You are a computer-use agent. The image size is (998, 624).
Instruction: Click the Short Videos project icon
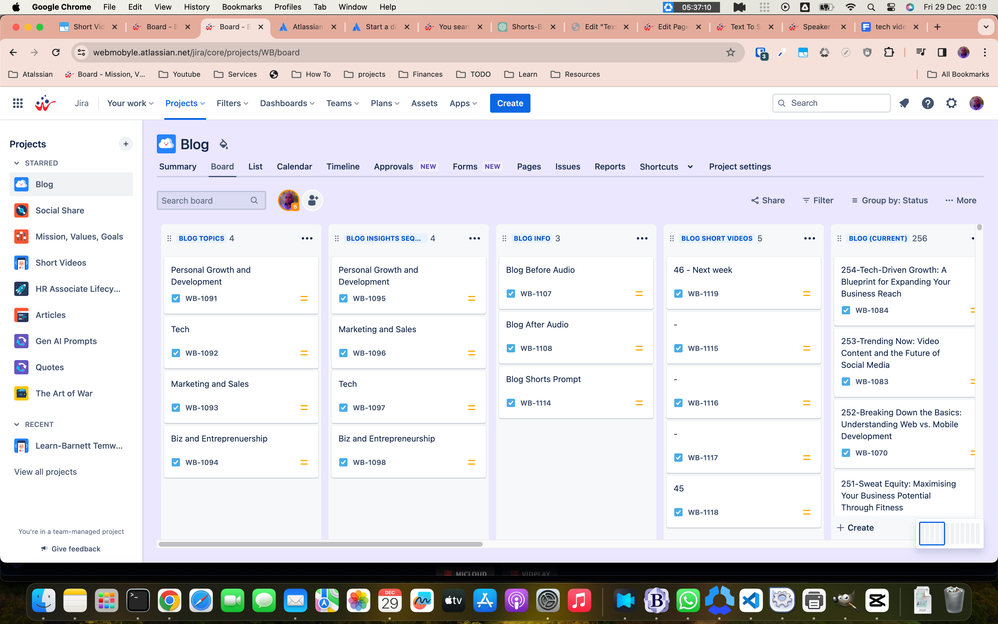click(21, 262)
